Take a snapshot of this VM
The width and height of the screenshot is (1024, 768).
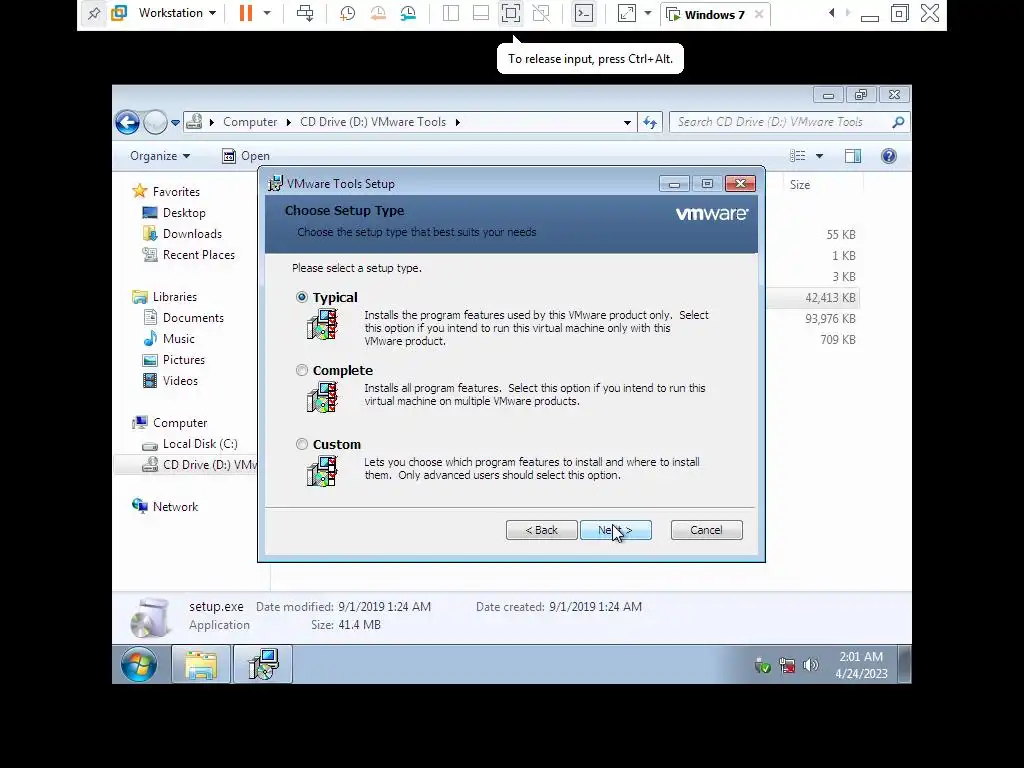(x=347, y=13)
